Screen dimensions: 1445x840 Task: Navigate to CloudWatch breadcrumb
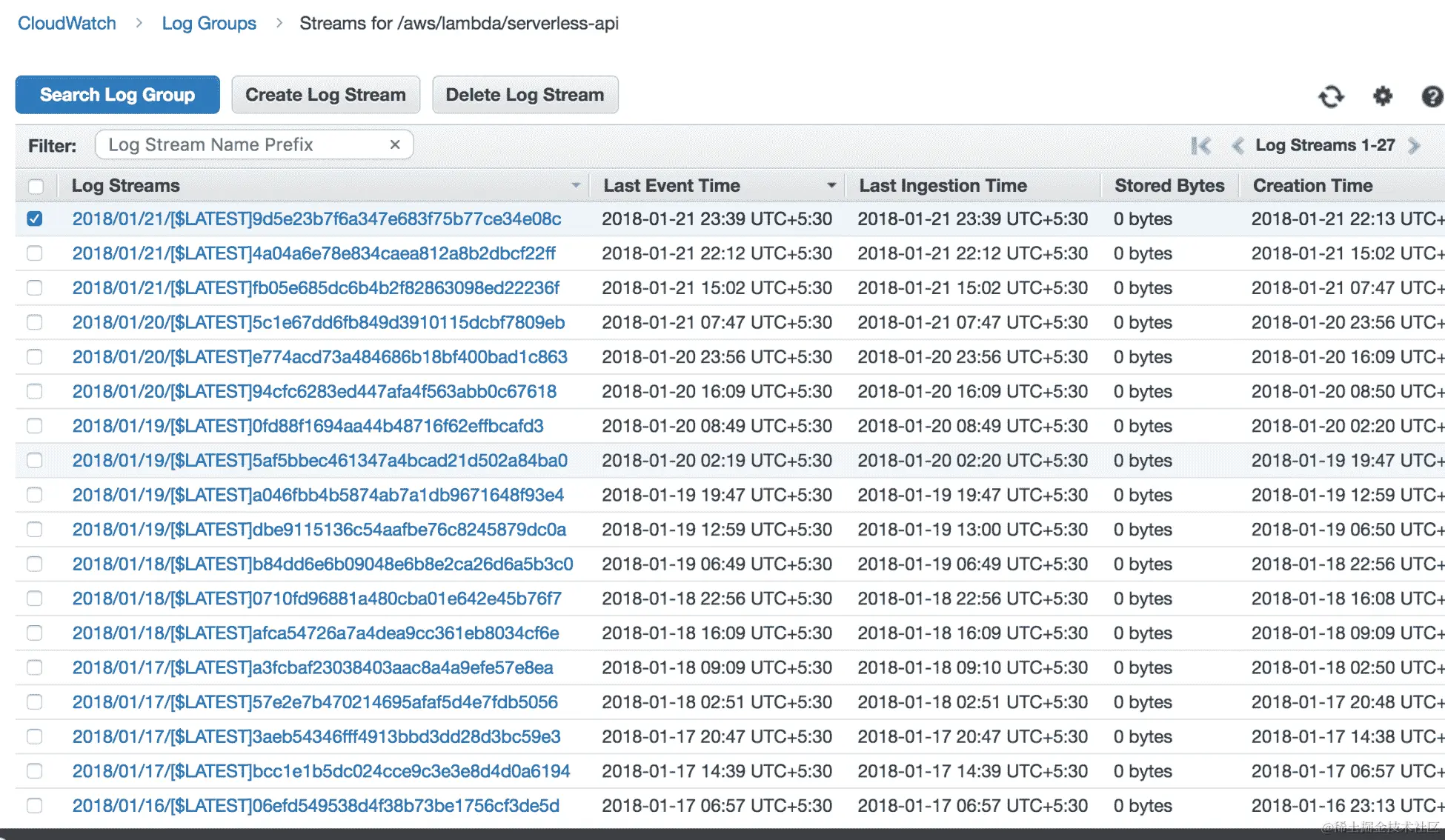pyautogui.click(x=67, y=23)
